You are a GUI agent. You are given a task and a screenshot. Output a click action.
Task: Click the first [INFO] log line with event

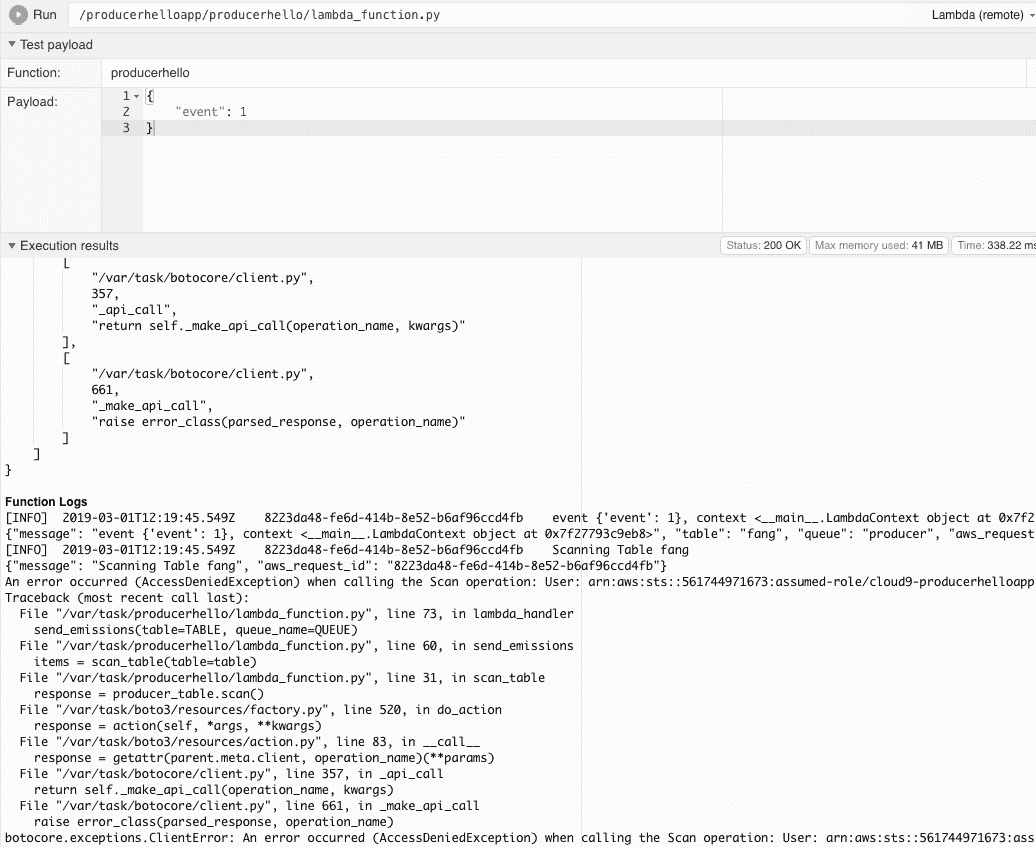coord(519,518)
